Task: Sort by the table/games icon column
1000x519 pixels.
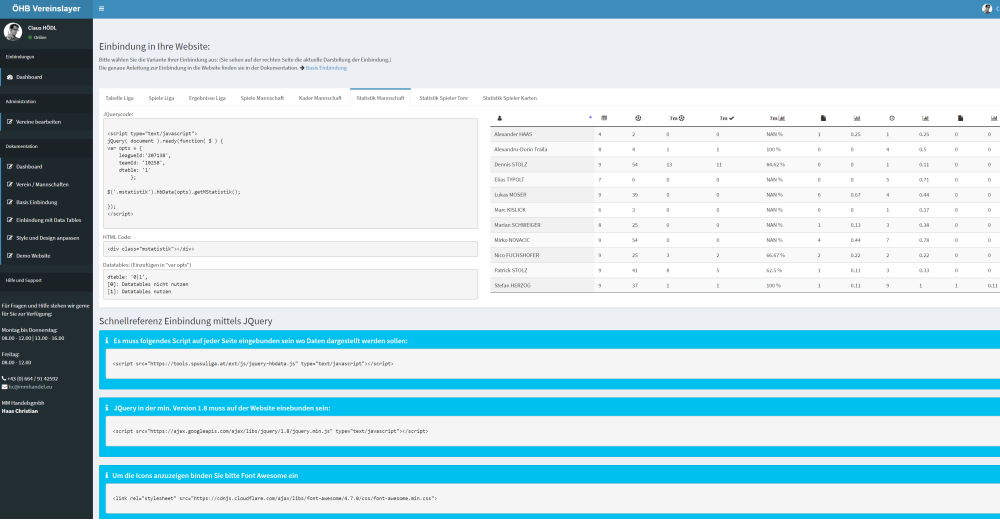Action: pyautogui.click(x=604, y=118)
